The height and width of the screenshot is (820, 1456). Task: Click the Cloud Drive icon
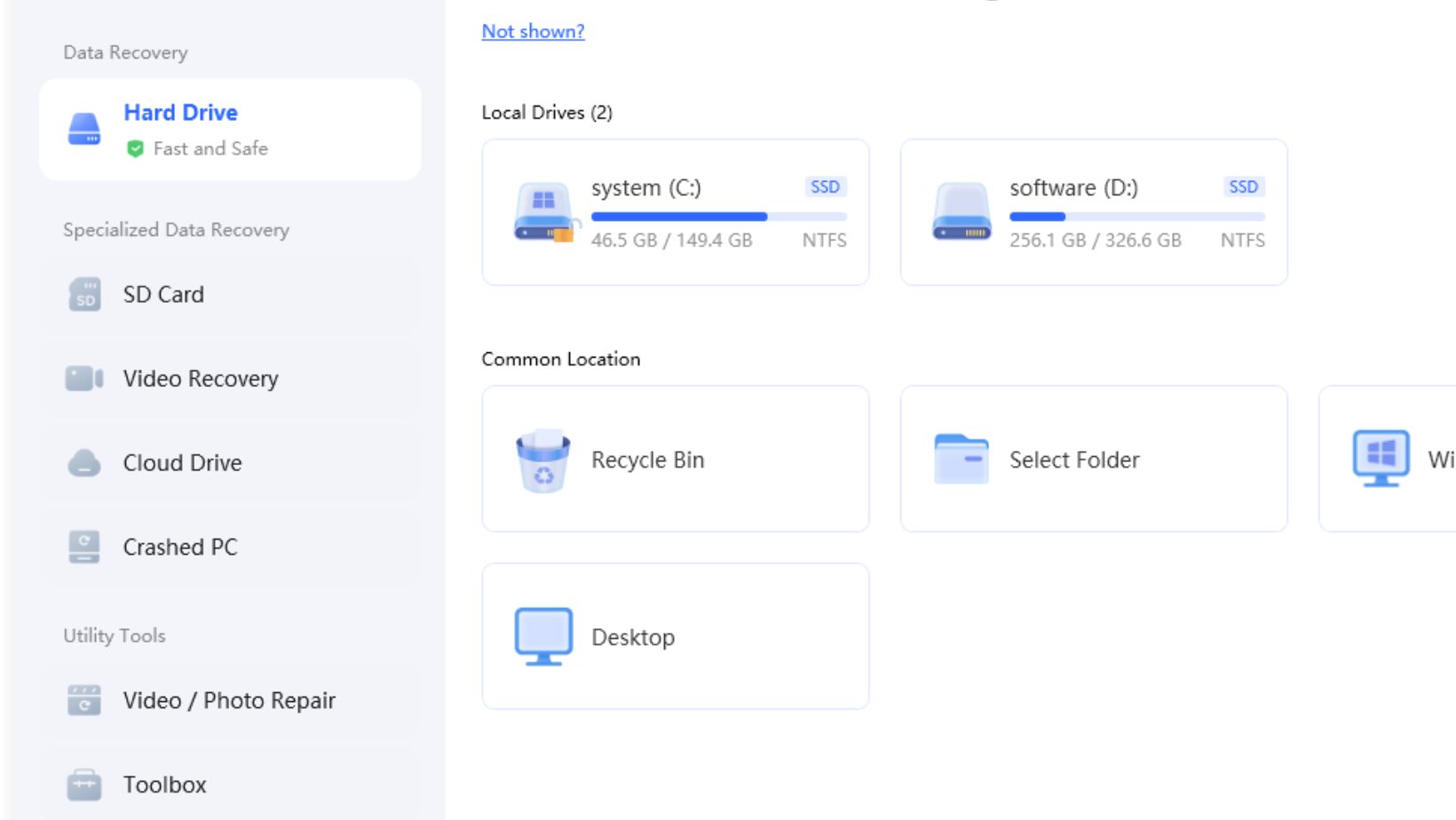(x=84, y=463)
